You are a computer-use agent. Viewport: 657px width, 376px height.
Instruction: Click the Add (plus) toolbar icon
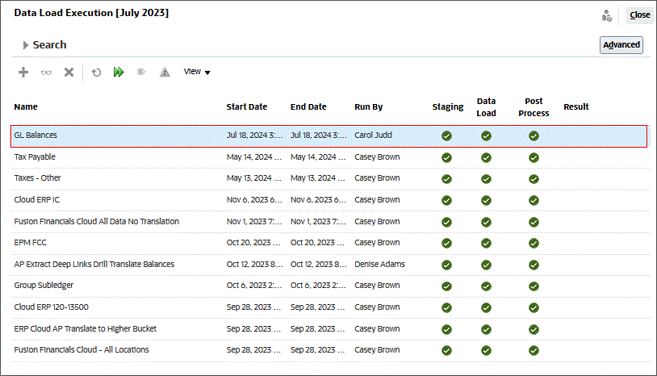click(23, 72)
